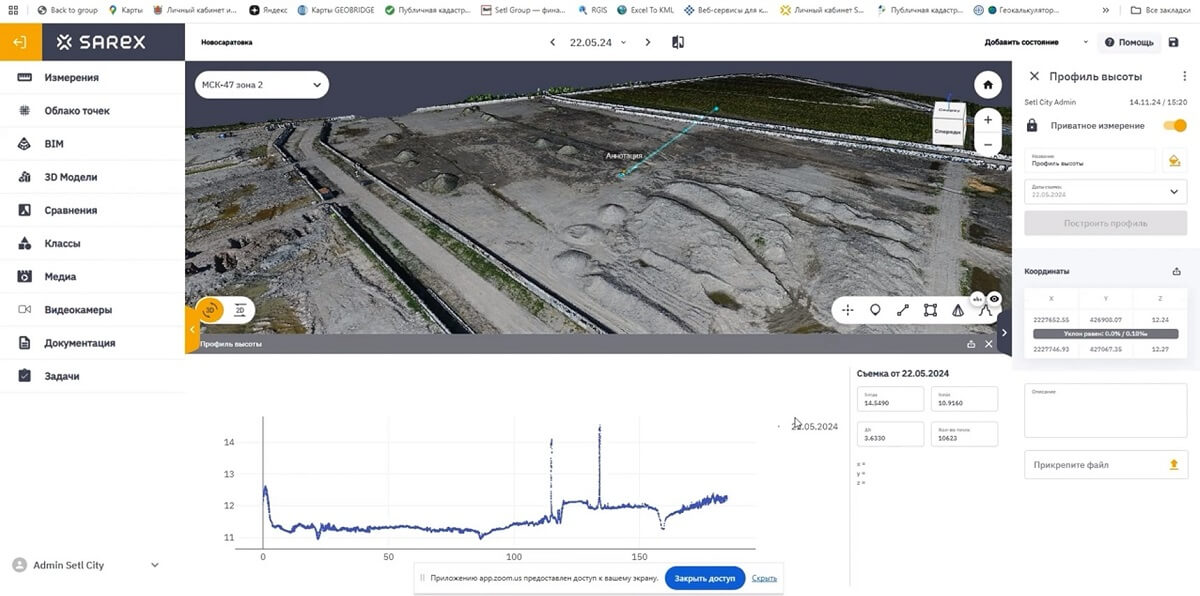Viewport: 1200px width, 596px height.
Task: Open Измерения in the sidebar
Action: (92, 78)
